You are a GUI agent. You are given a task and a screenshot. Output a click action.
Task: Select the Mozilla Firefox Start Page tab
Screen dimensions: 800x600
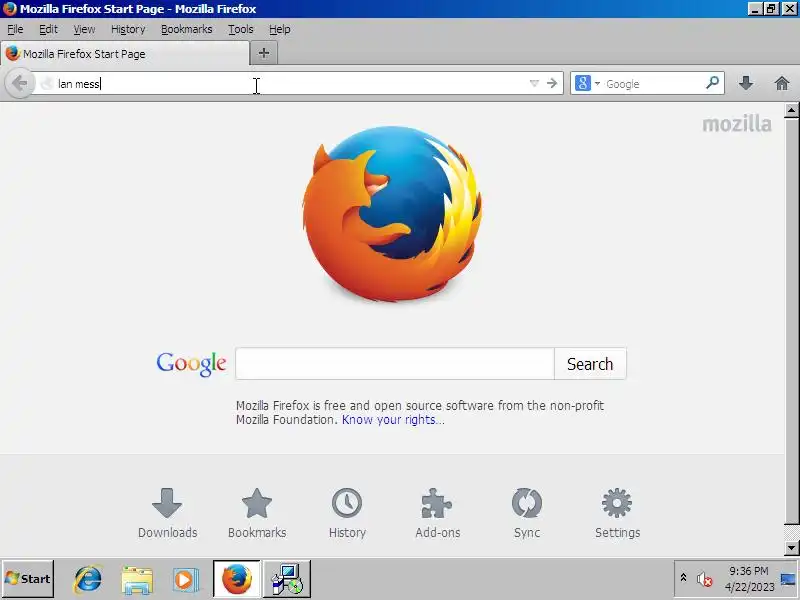[125, 54]
